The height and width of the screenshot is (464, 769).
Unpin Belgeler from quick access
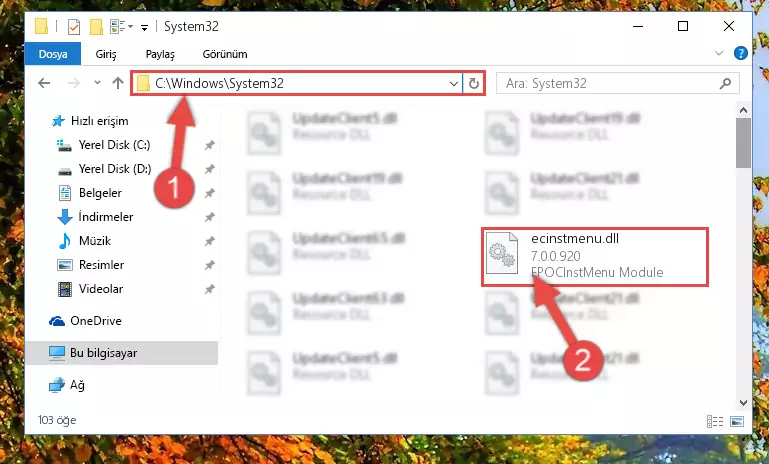pos(209,193)
